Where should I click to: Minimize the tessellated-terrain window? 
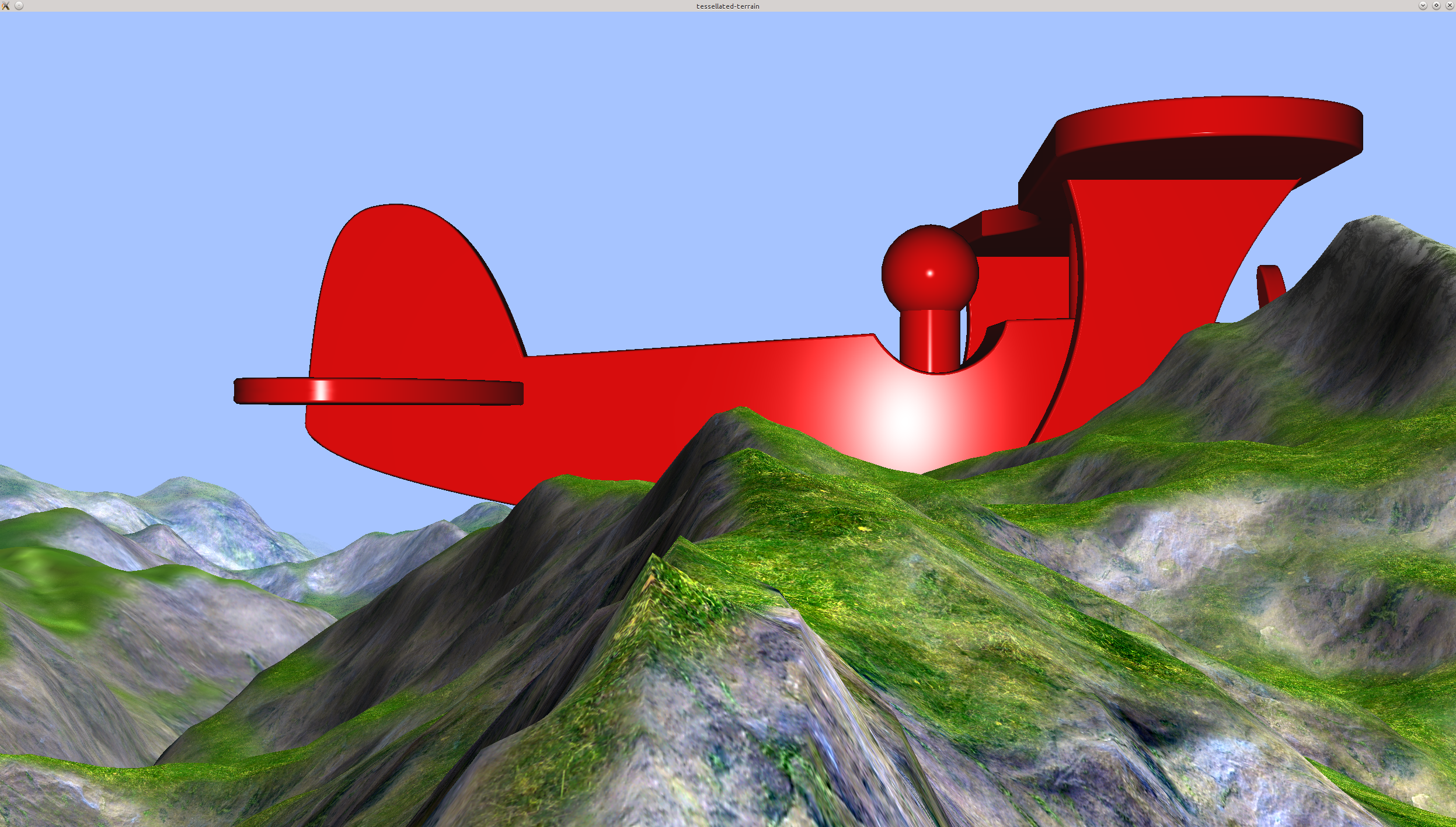click(1423, 6)
